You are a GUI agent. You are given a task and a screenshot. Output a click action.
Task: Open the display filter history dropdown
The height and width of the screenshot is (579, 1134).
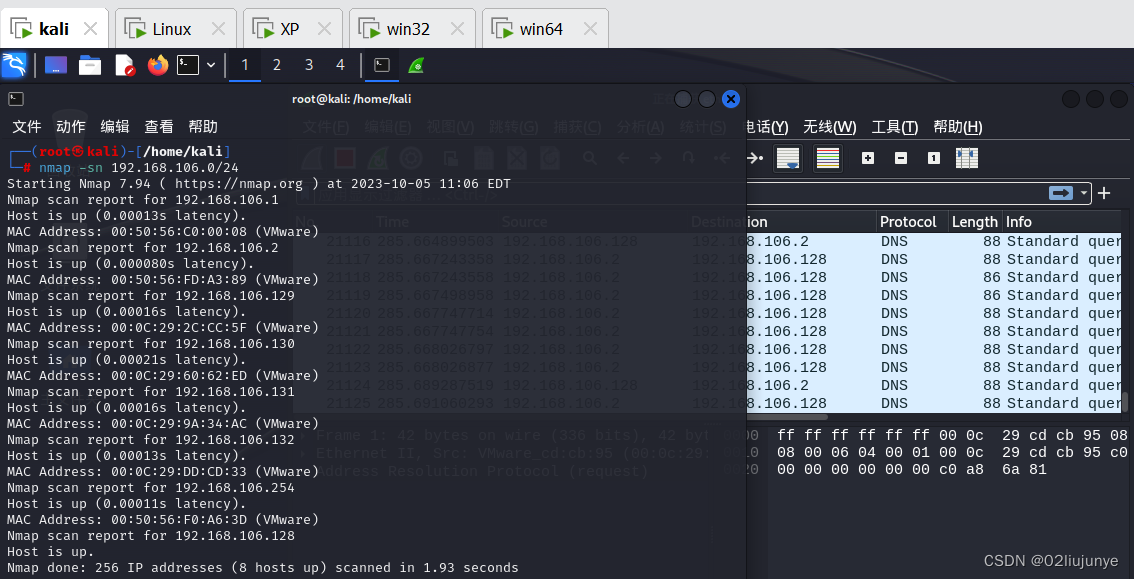(x=1083, y=193)
